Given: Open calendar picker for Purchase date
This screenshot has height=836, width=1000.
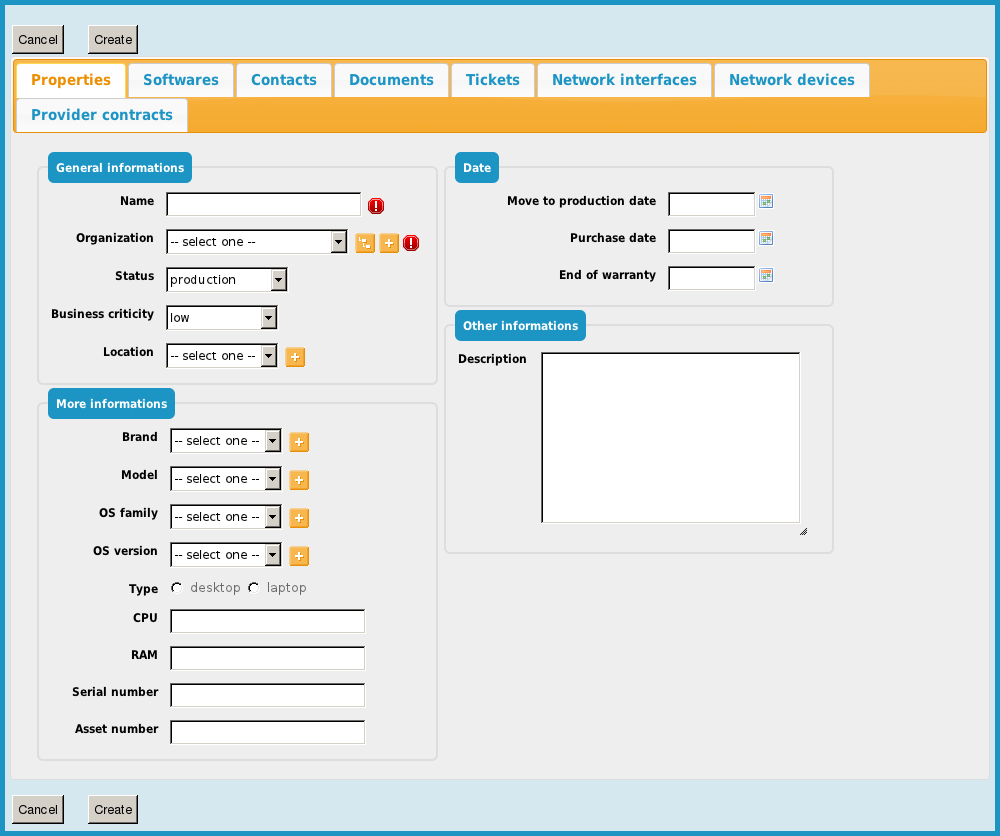Looking at the screenshot, I should coord(766,238).
